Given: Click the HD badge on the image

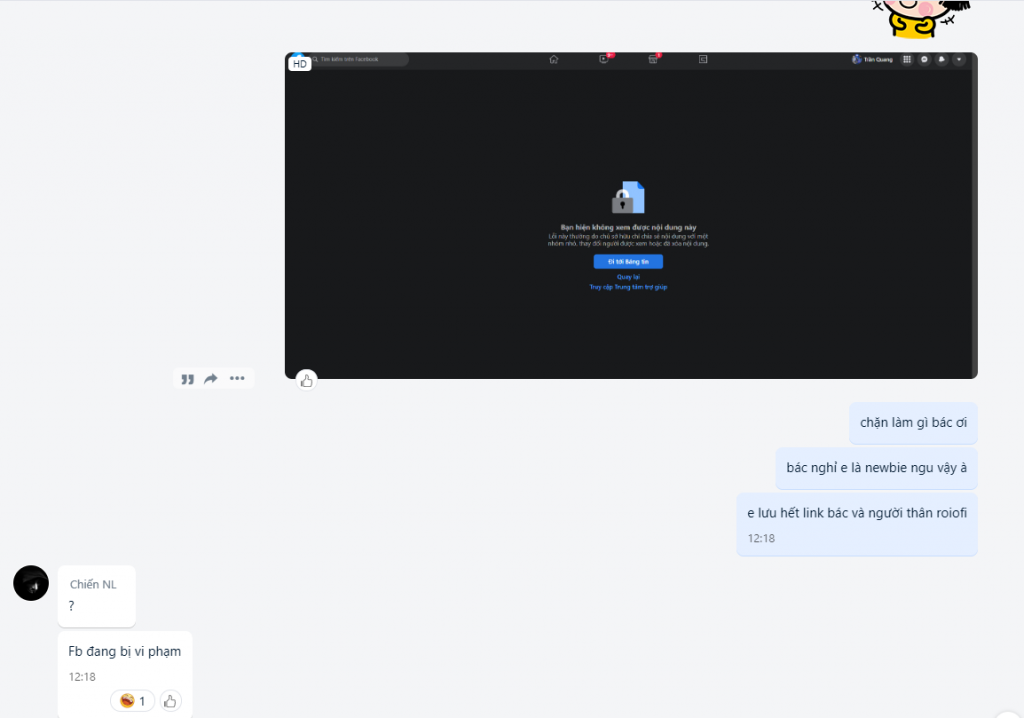Looking at the screenshot, I should pyautogui.click(x=299, y=64).
